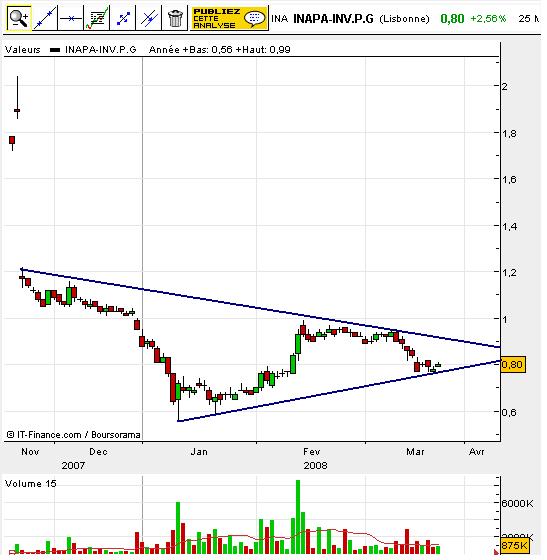
Task: Click the current price 0,80 in header
Action: [452, 19]
